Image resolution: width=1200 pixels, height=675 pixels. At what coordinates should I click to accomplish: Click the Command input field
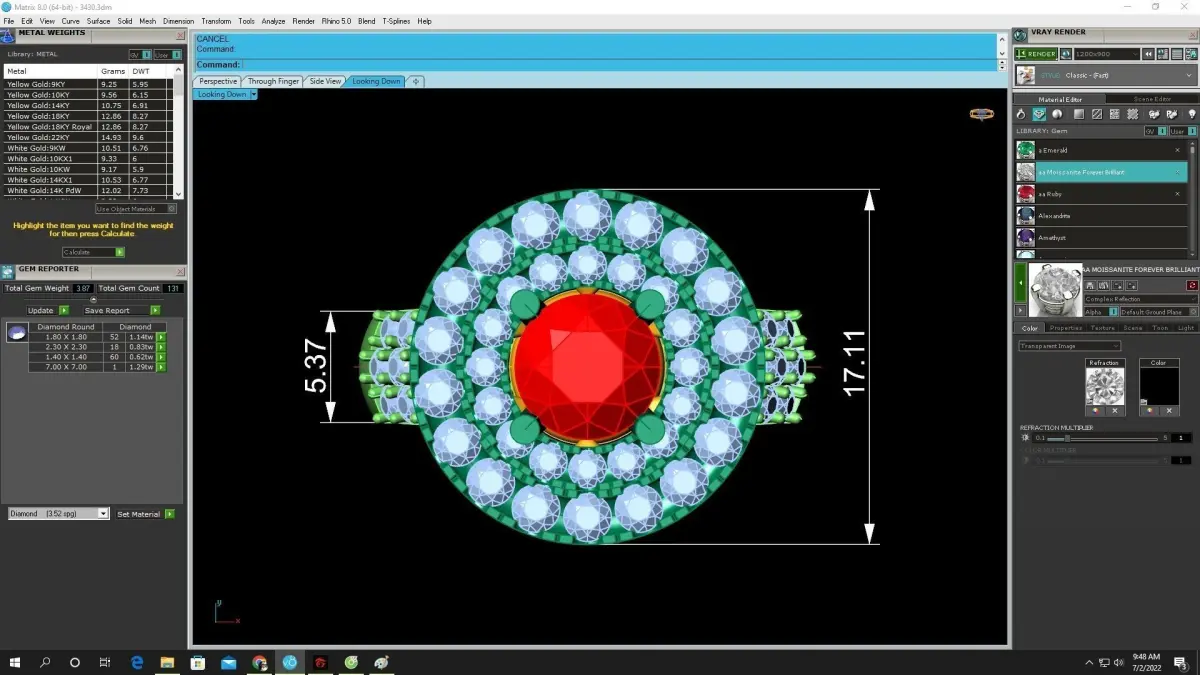[x=596, y=65]
